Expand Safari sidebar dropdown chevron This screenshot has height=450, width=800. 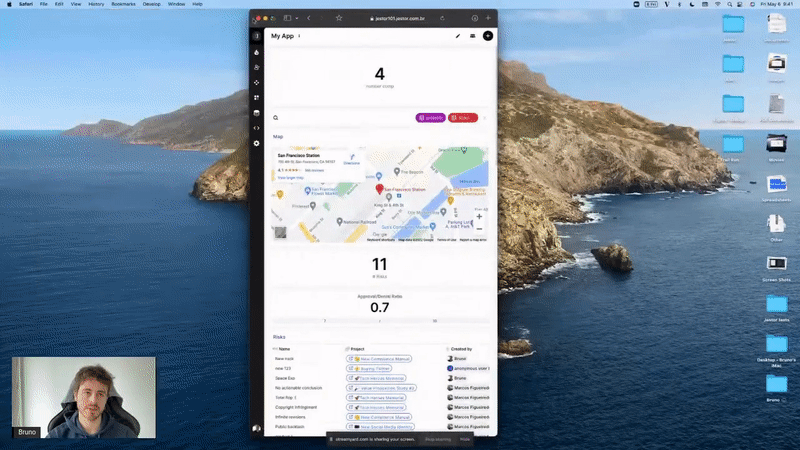[x=296, y=18]
